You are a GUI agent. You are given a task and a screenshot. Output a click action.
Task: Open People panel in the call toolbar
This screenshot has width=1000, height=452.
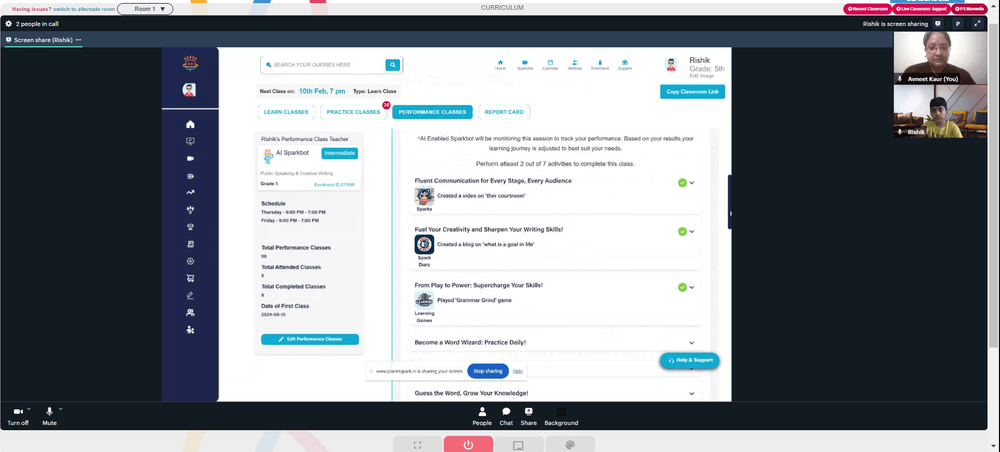tap(482, 416)
